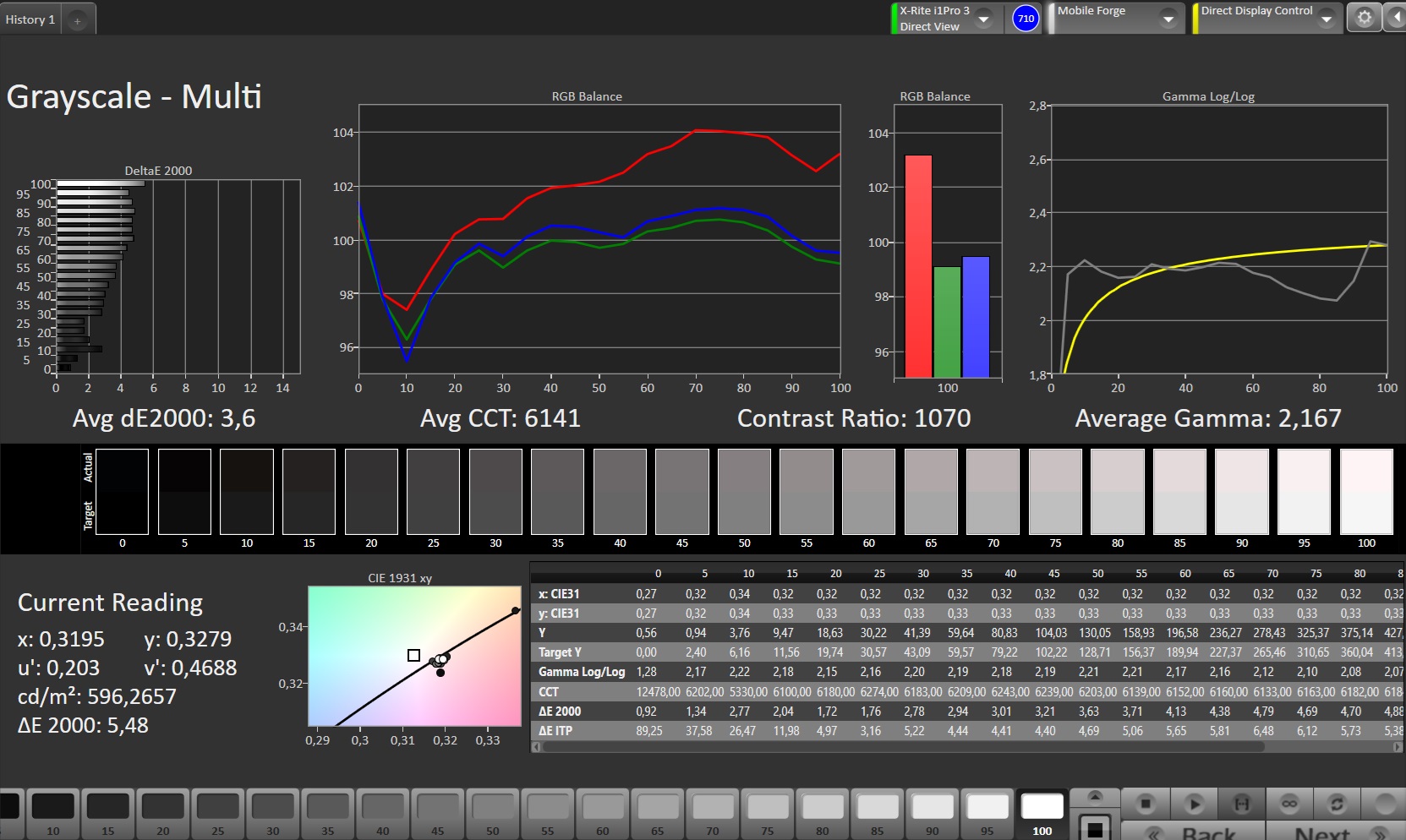Click the Actual/Target swatch labeled 50
1406x840 pixels.
click(744, 491)
